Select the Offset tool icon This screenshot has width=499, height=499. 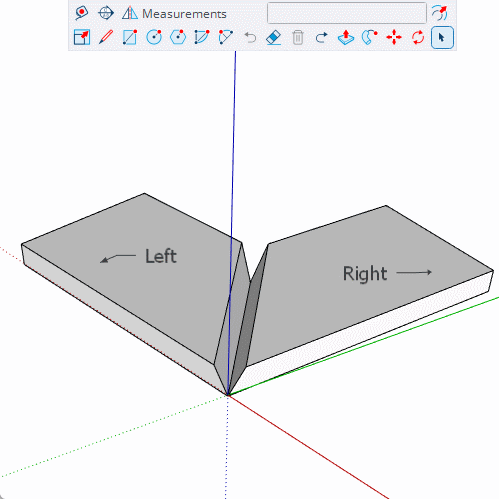[x=439, y=13]
